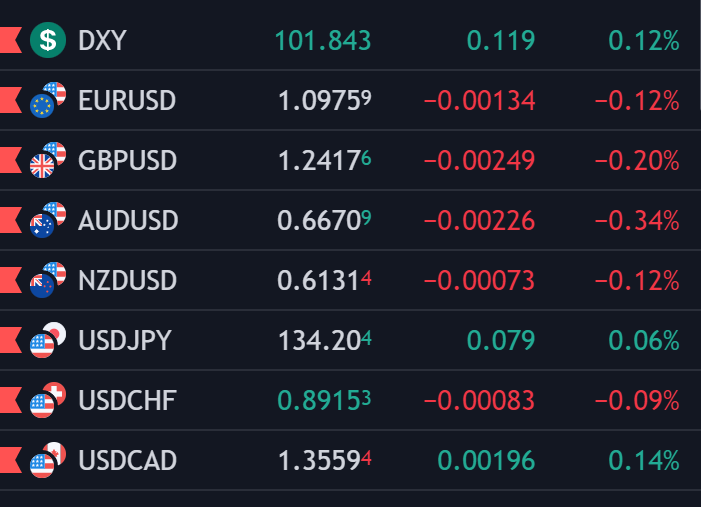701x507 pixels.
Task: Open the EURUSD symbol row
Action: (126, 101)
